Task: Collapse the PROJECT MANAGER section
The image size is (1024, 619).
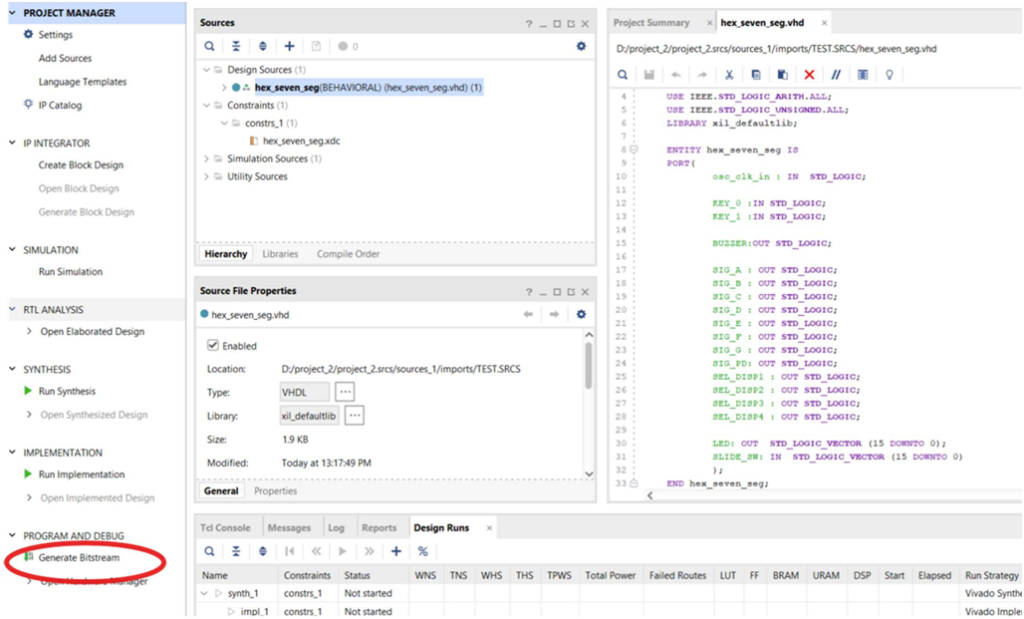Action: pos(12,13)
